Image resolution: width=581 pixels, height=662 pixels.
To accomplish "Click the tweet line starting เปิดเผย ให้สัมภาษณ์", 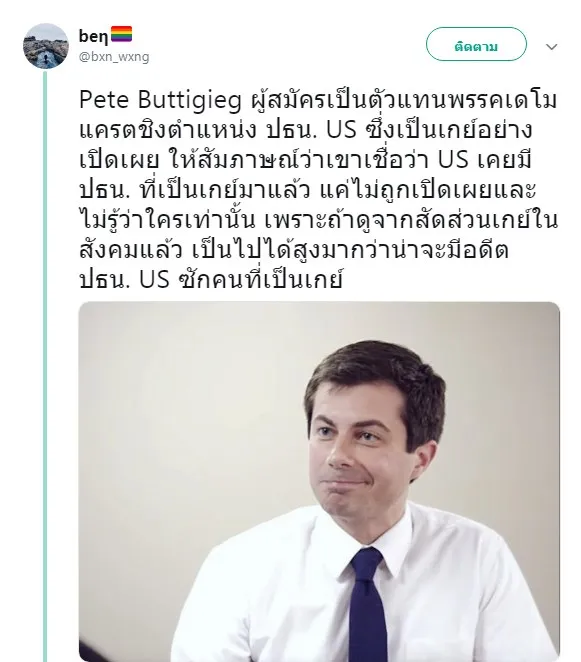I will click(305, 160).
